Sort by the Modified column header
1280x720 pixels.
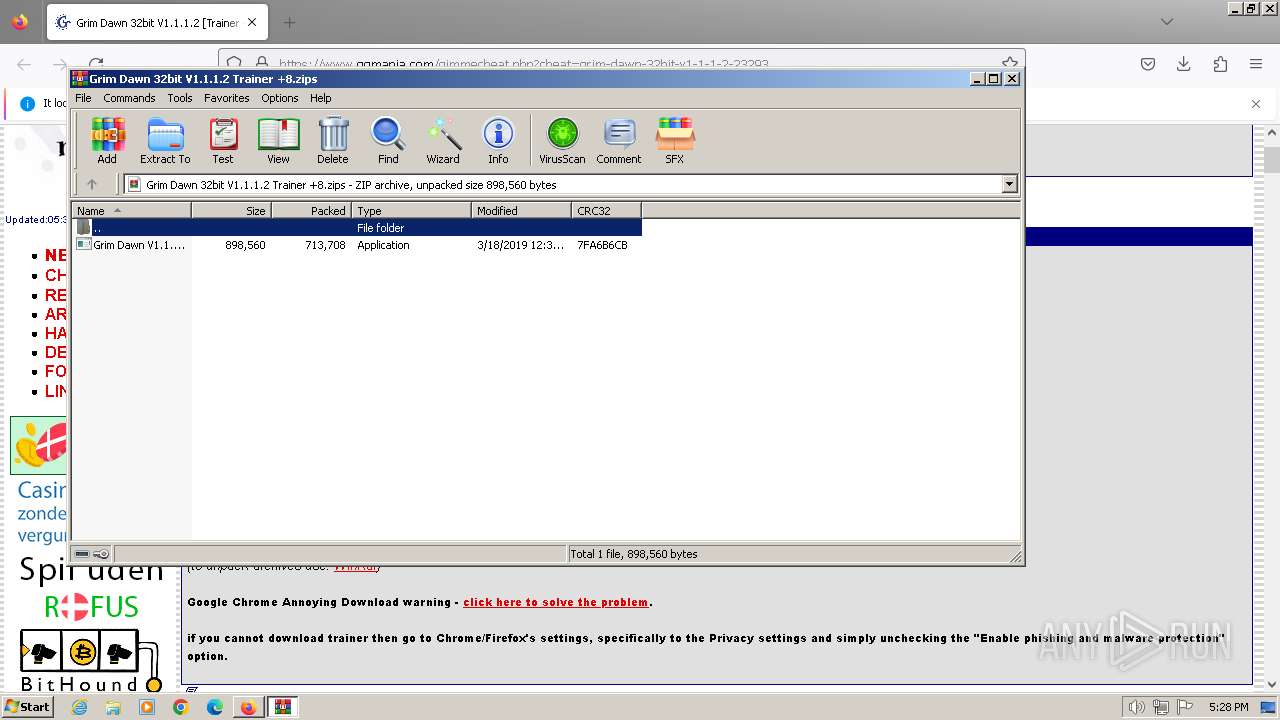point(521,210)
